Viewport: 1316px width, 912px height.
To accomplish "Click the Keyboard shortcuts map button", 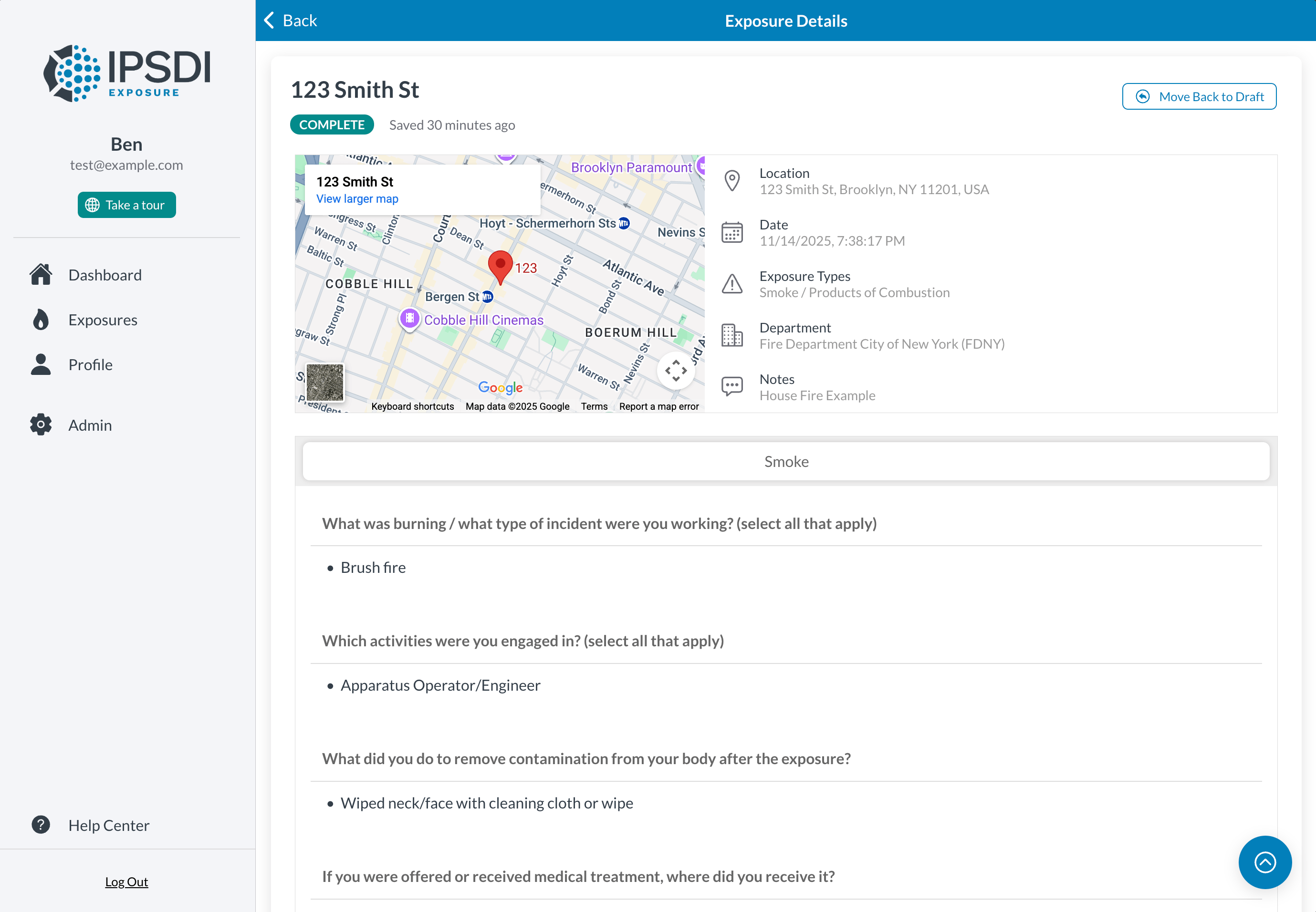I will tap(412, 406).
